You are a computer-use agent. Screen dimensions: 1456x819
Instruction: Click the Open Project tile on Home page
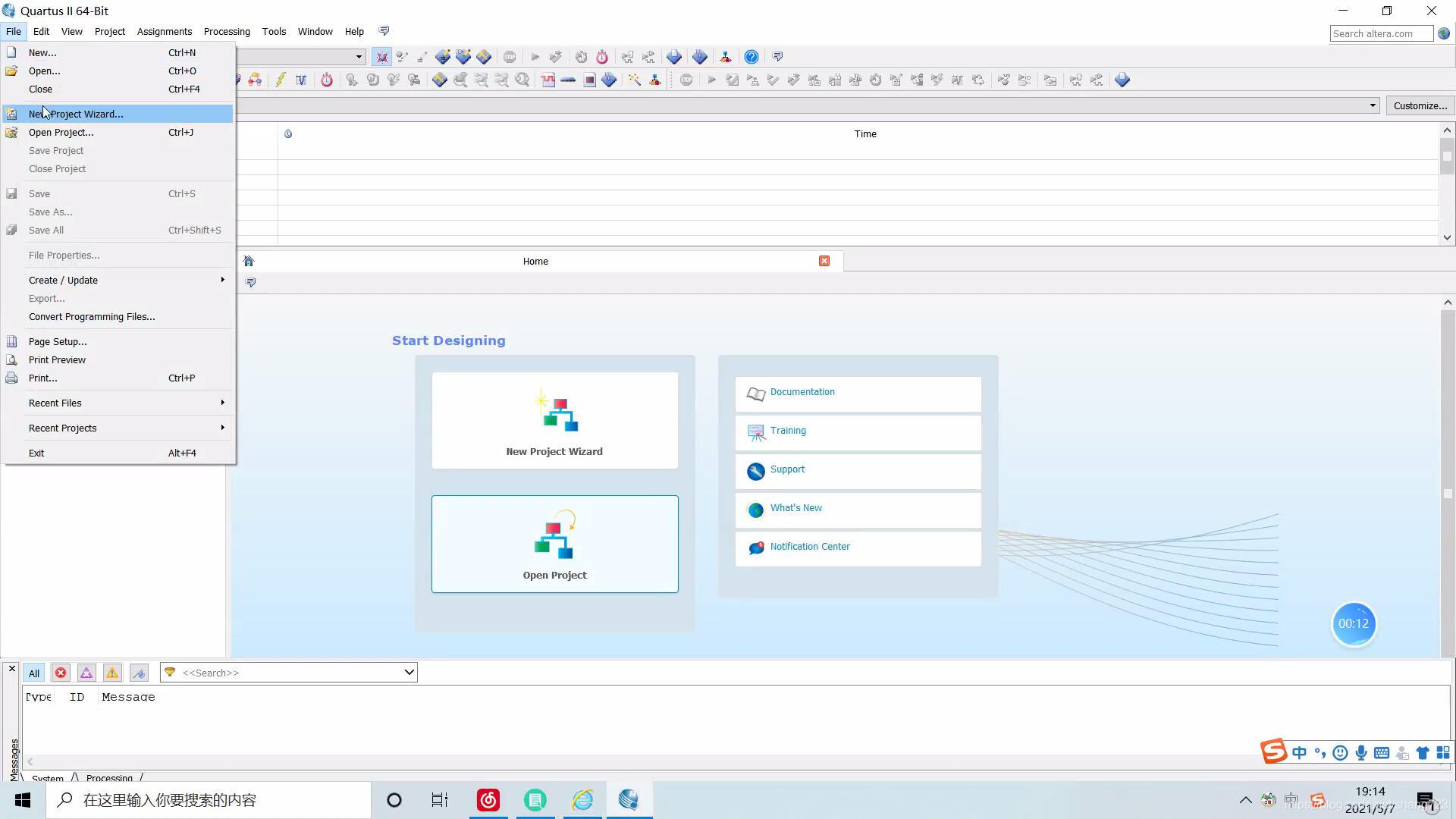(555, 544)
